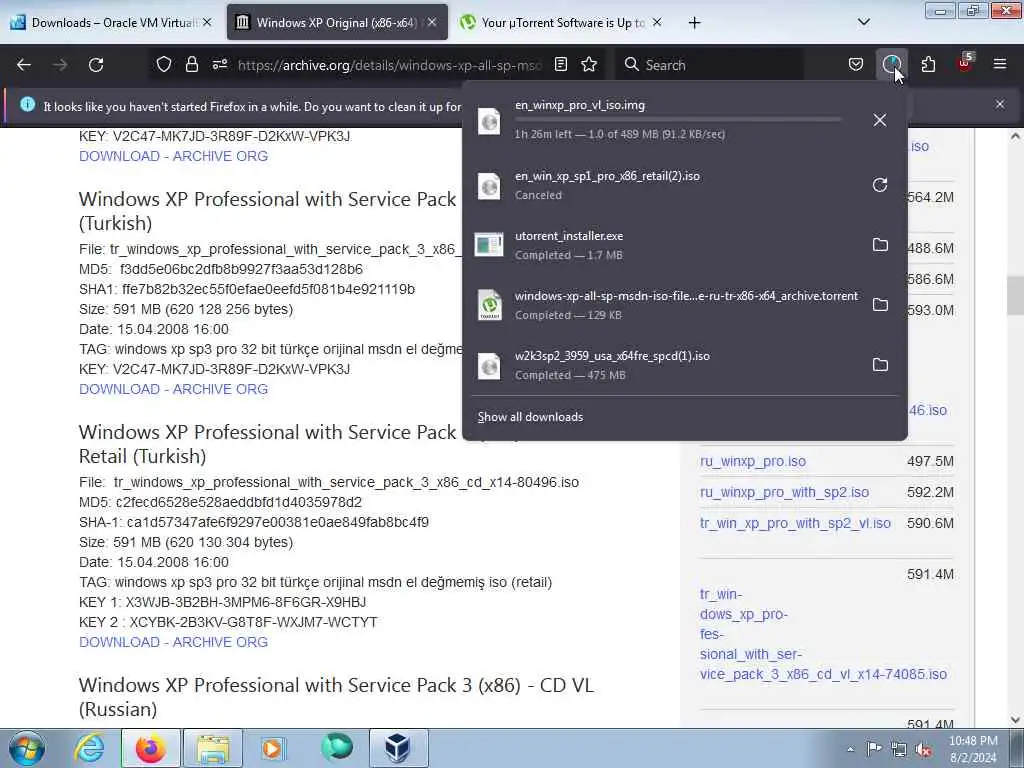Click the Firefox taskbar icon
Screen dimensions: 1024x768
click(150, 748)
